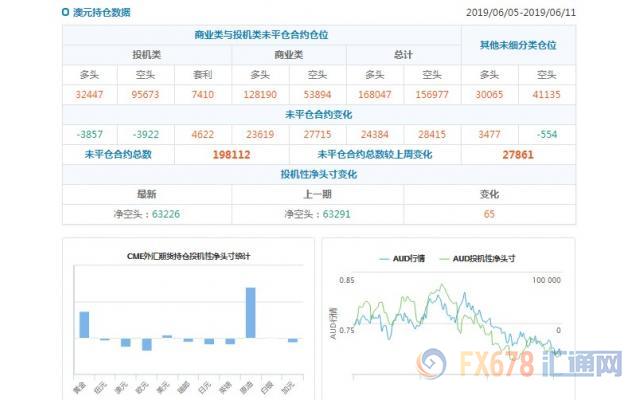Click the tallest blue bar in CME chart
The image size is (640, 400).
251,313
